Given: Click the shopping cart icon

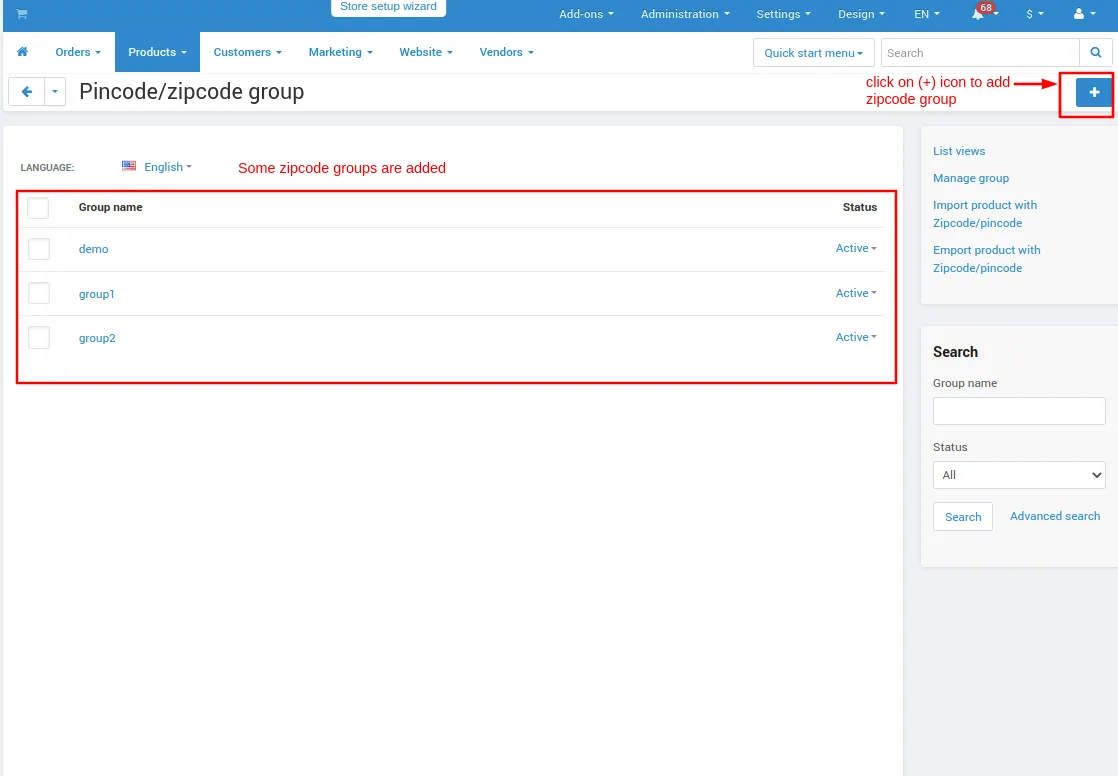Looking at the screenshot, I should pyautogui.click(x=22, y=14).
